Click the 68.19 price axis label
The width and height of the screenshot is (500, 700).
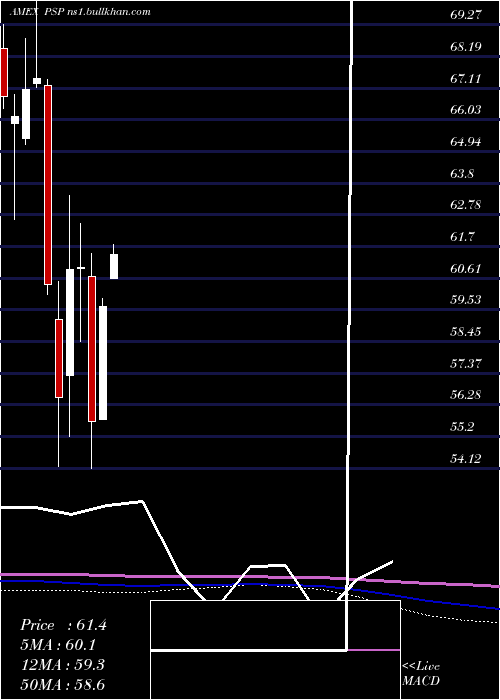(x=466, y=46)
